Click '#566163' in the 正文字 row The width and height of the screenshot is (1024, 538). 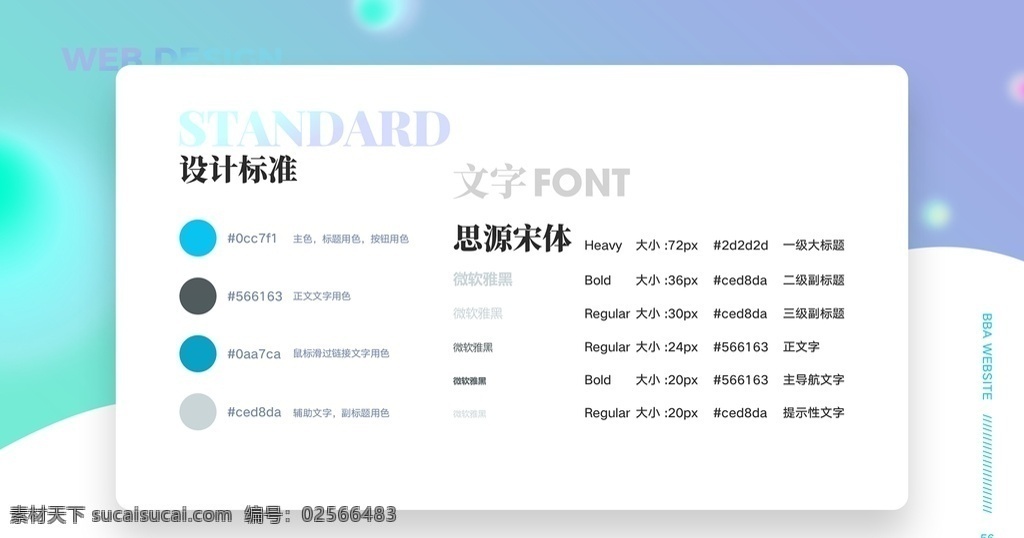(741, 347)
